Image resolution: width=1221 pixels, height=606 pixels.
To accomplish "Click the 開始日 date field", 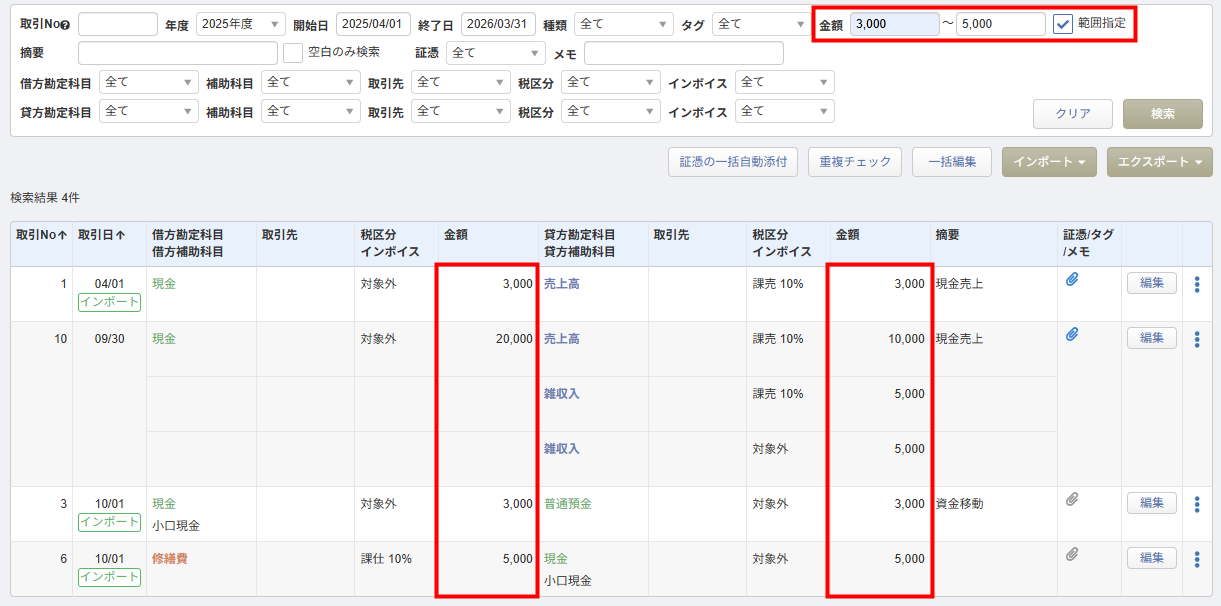I will pos(373,24).
